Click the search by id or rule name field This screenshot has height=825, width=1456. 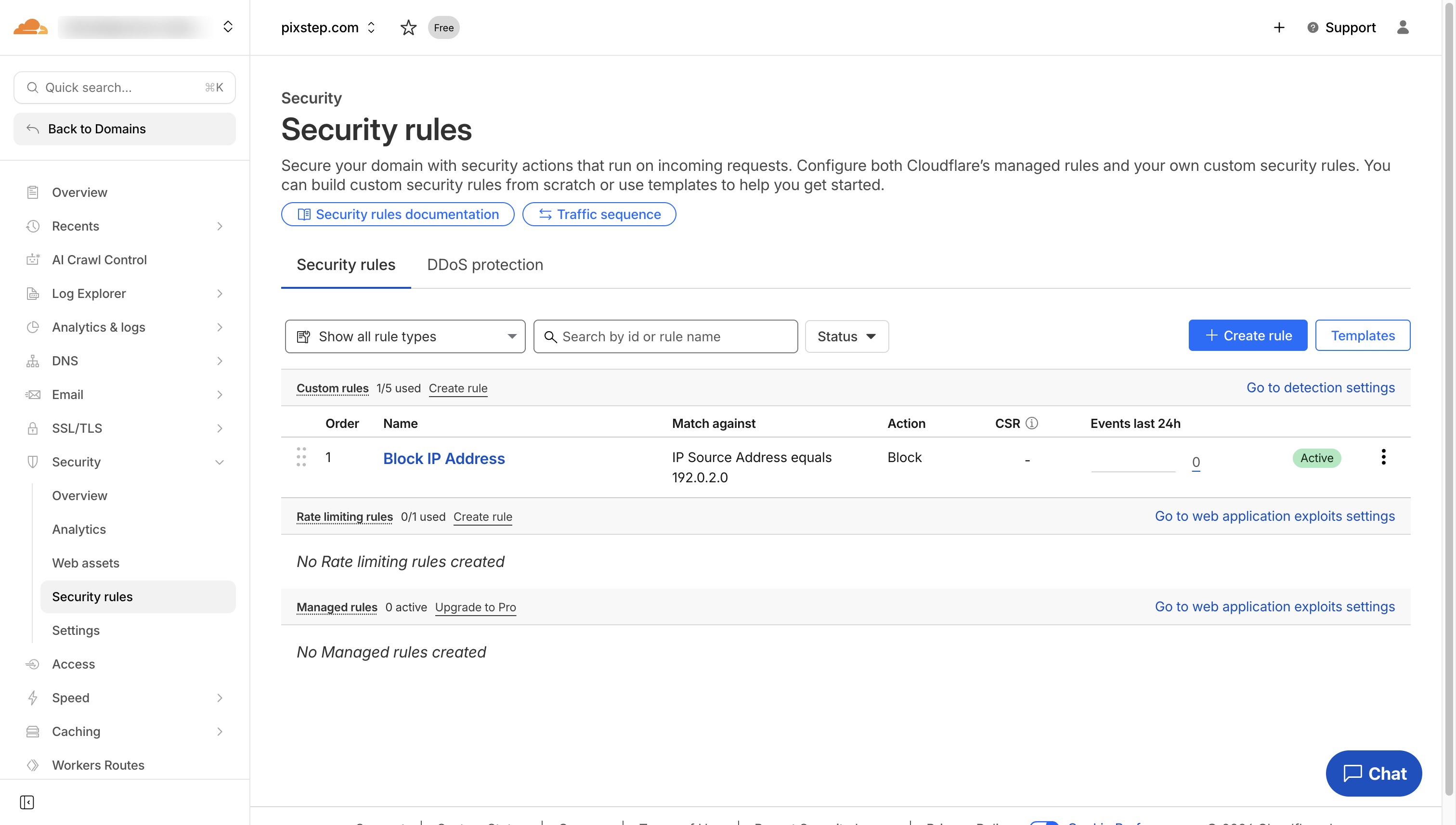click(x=665, y=336)
